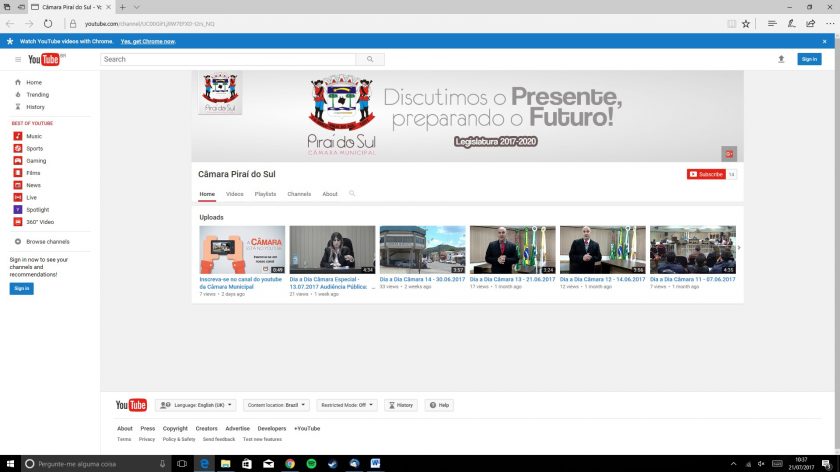Open the Music channel icon
The height and width of the screenshot is (472, 840).
point(18,136)
